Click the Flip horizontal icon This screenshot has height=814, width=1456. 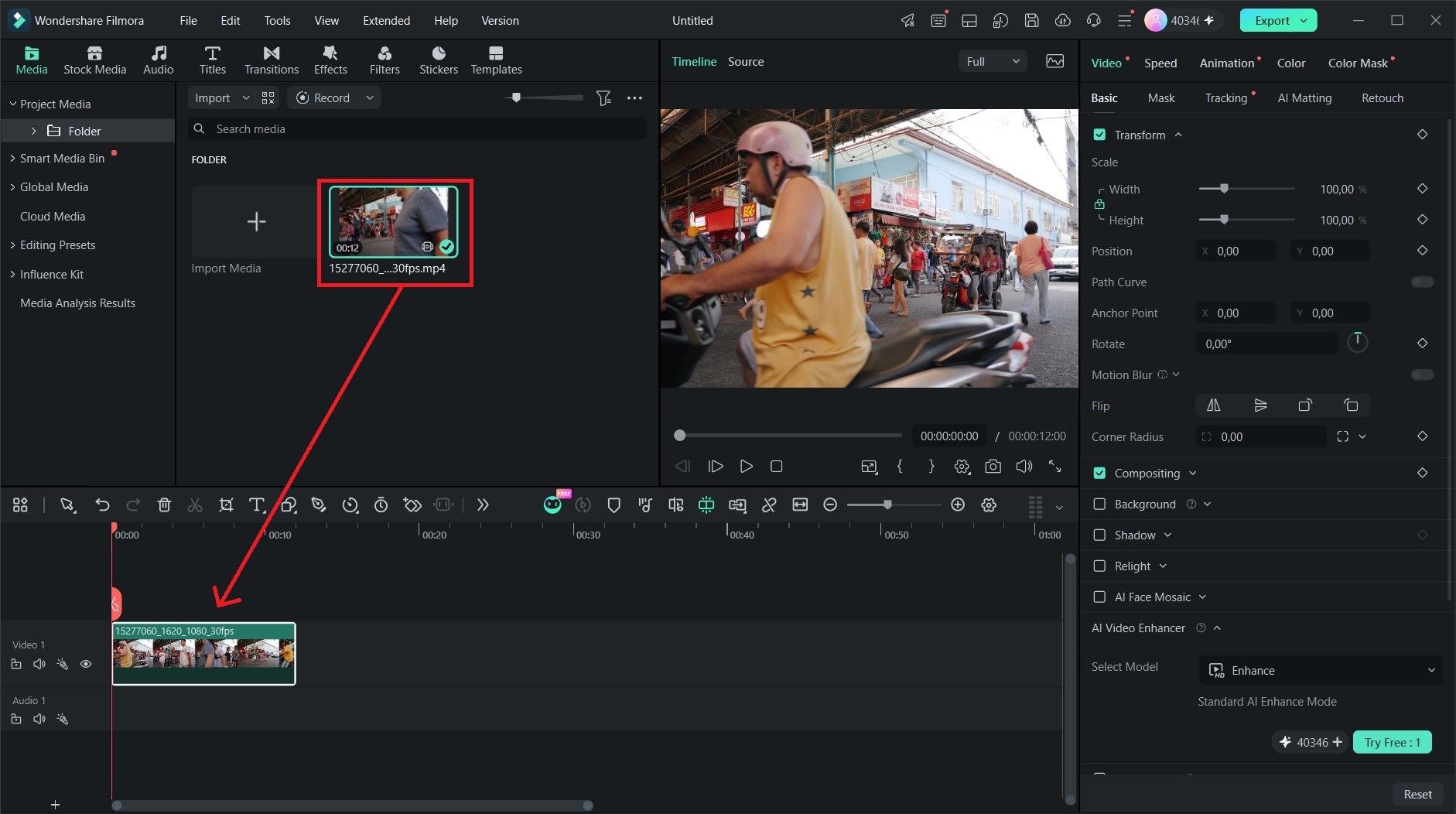pos(1213,405)
